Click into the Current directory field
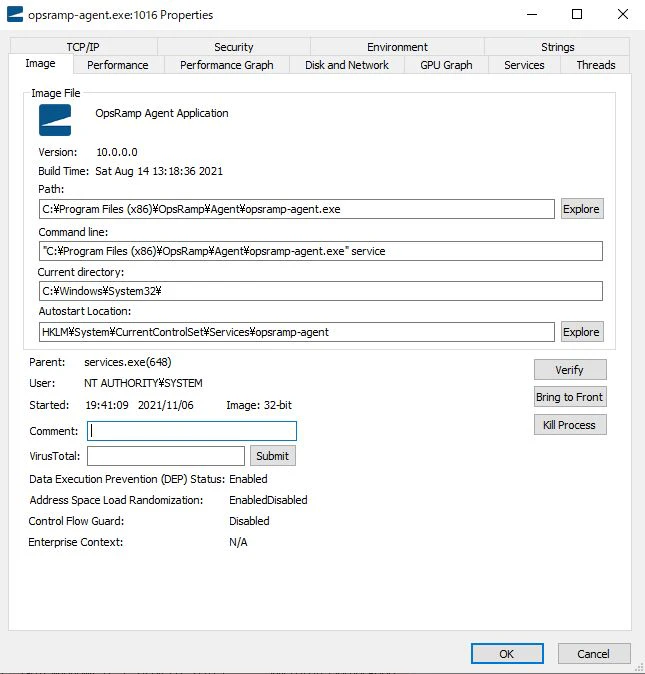The height and width of the screenshot is (674, 645). (x=321, y=291)
